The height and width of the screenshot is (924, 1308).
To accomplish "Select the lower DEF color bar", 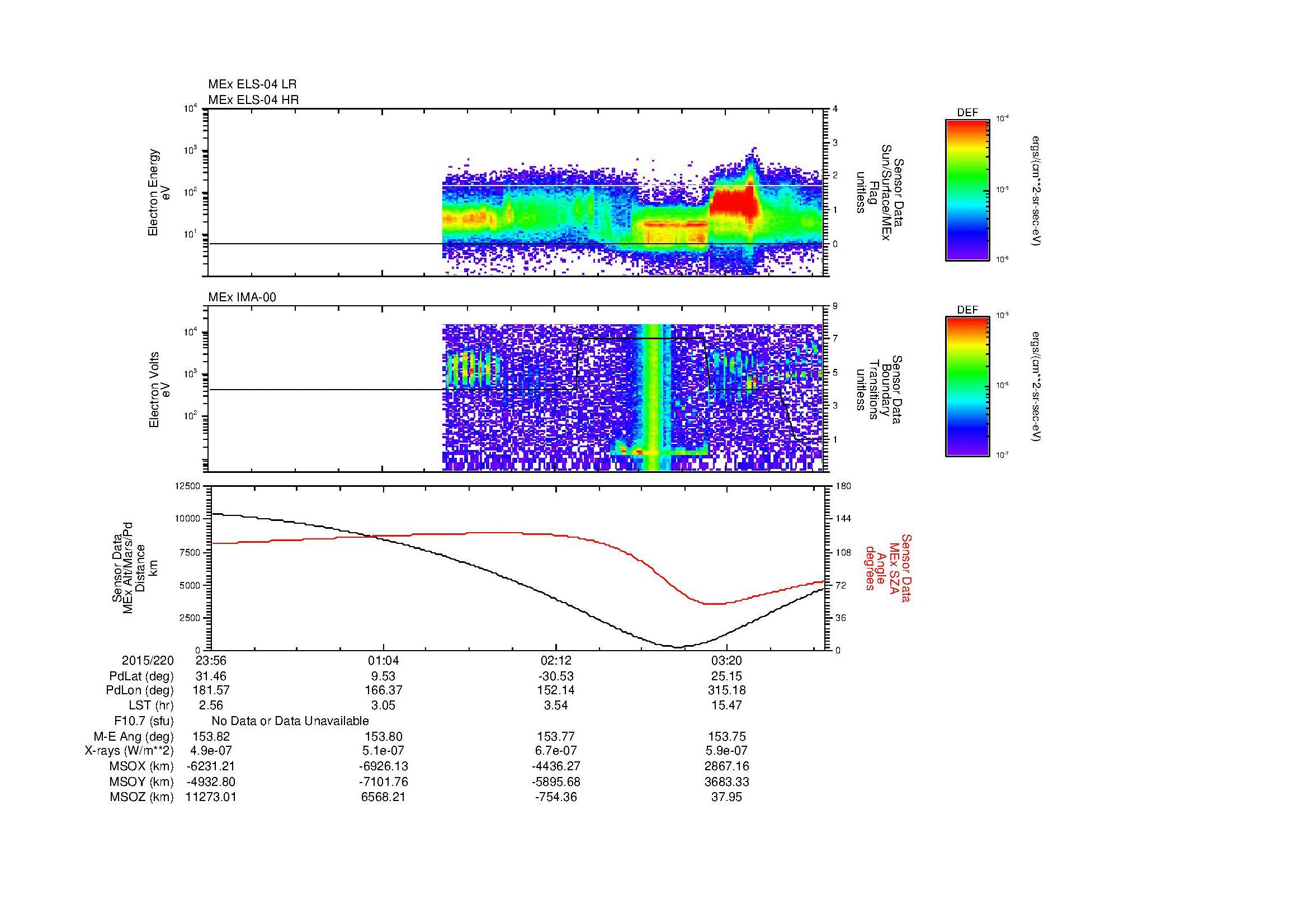I will point(967,387).
